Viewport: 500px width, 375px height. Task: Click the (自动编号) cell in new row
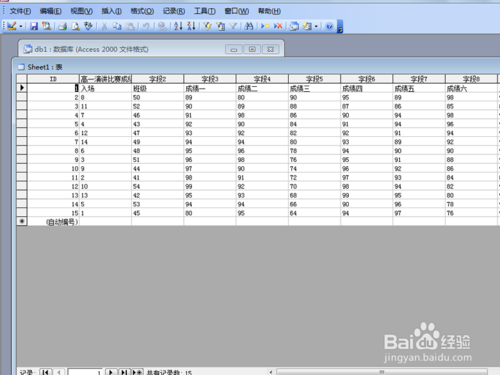(x=53, y=222)
